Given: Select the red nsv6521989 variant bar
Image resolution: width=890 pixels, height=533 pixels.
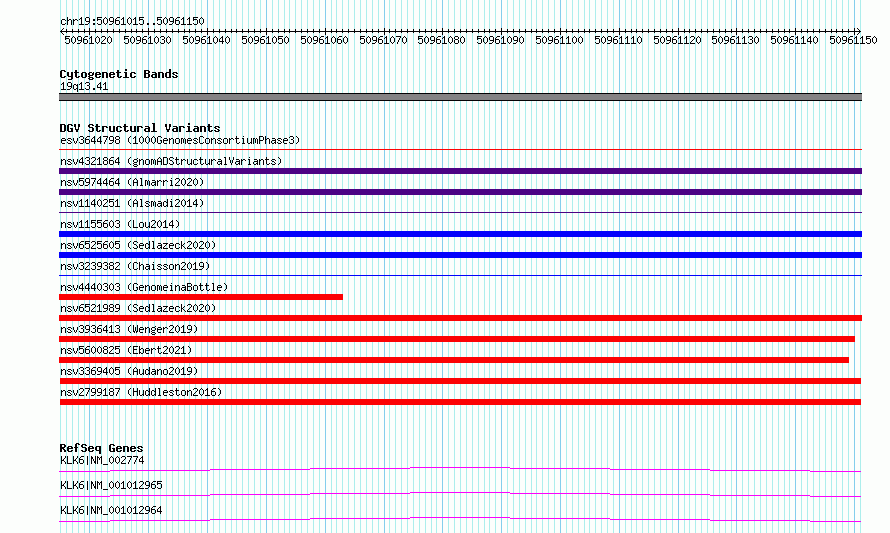Looking at the screenshot, I should (x=460, y=318).
